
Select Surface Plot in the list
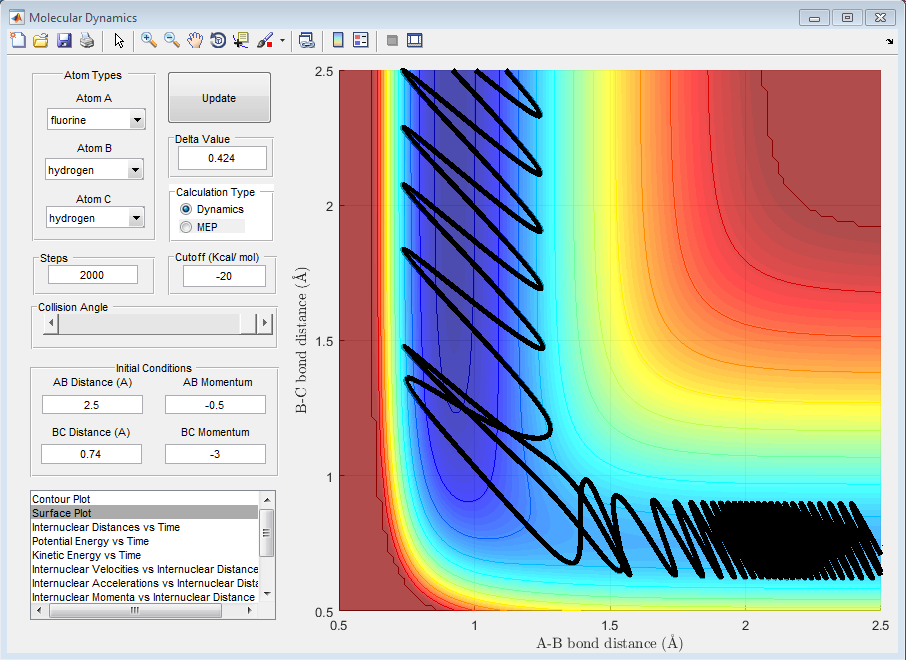click(x=144, y=513)
